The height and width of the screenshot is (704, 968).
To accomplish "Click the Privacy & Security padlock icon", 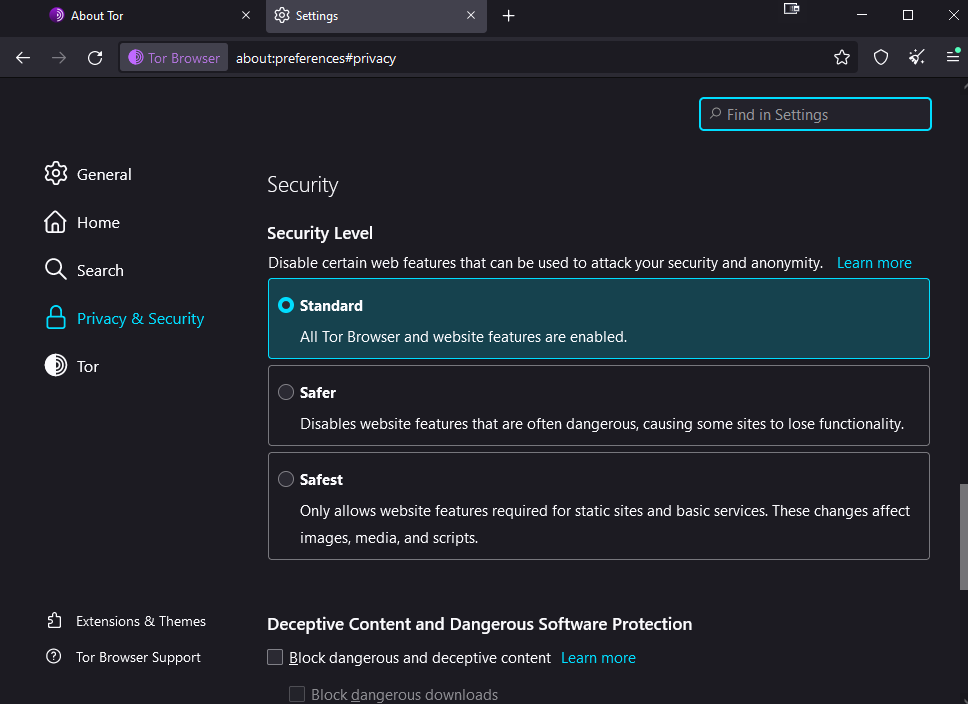I will (x=56, y=317).
